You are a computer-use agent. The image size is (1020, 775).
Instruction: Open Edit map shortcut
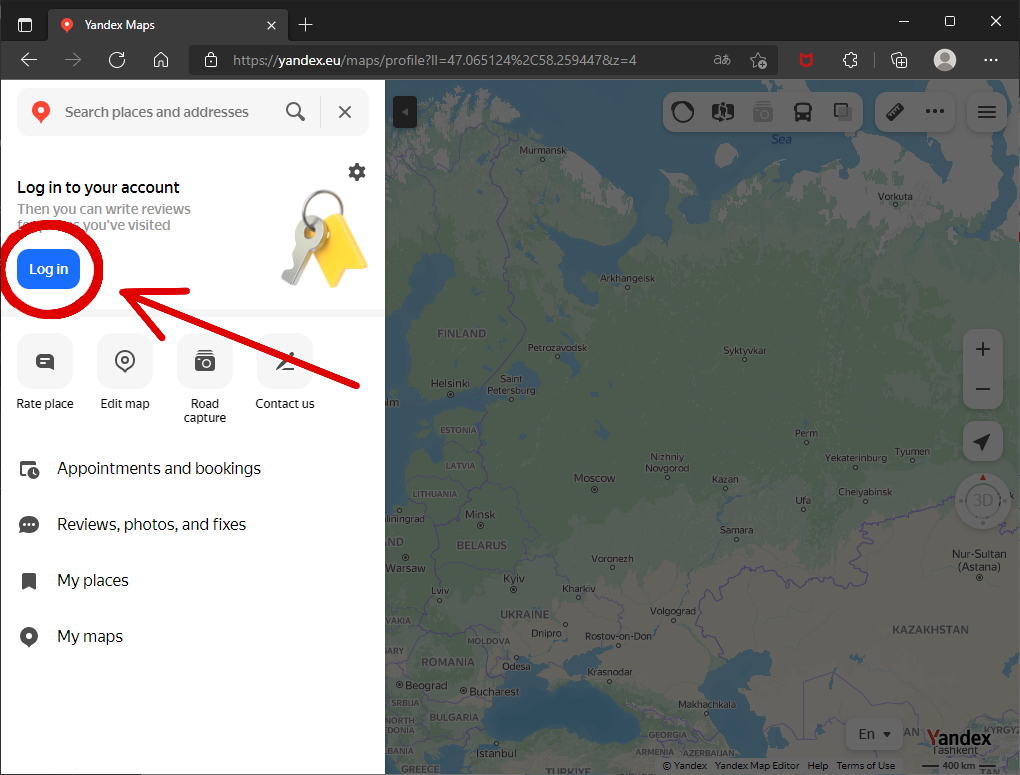(x=125, y=374)
